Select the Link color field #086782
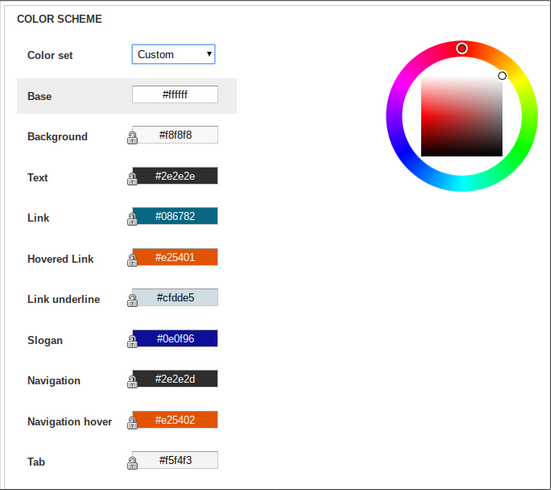The height and width of the screenshot is (490, 551). click(x=175, y=216)
